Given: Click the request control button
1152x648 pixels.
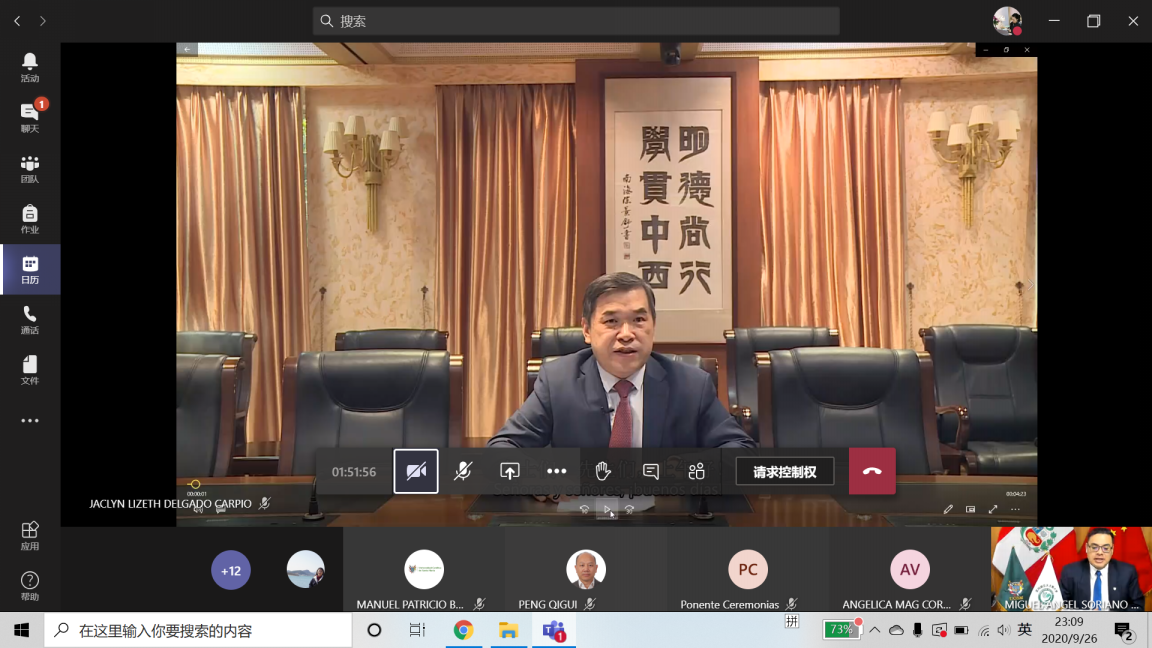Looking at the screenshot, I should 785,472.
